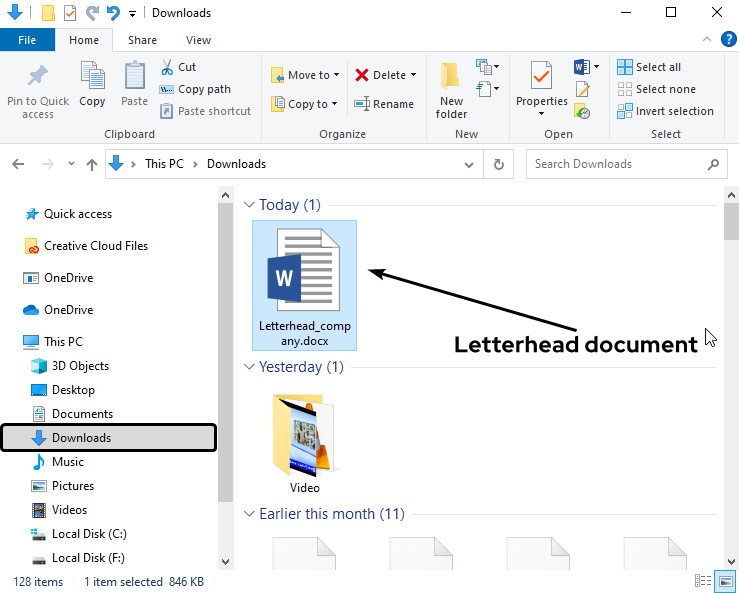Viewport: 739px width, 593px height.
Task: Open the Delete dropdown arrow
Action: 413,75
